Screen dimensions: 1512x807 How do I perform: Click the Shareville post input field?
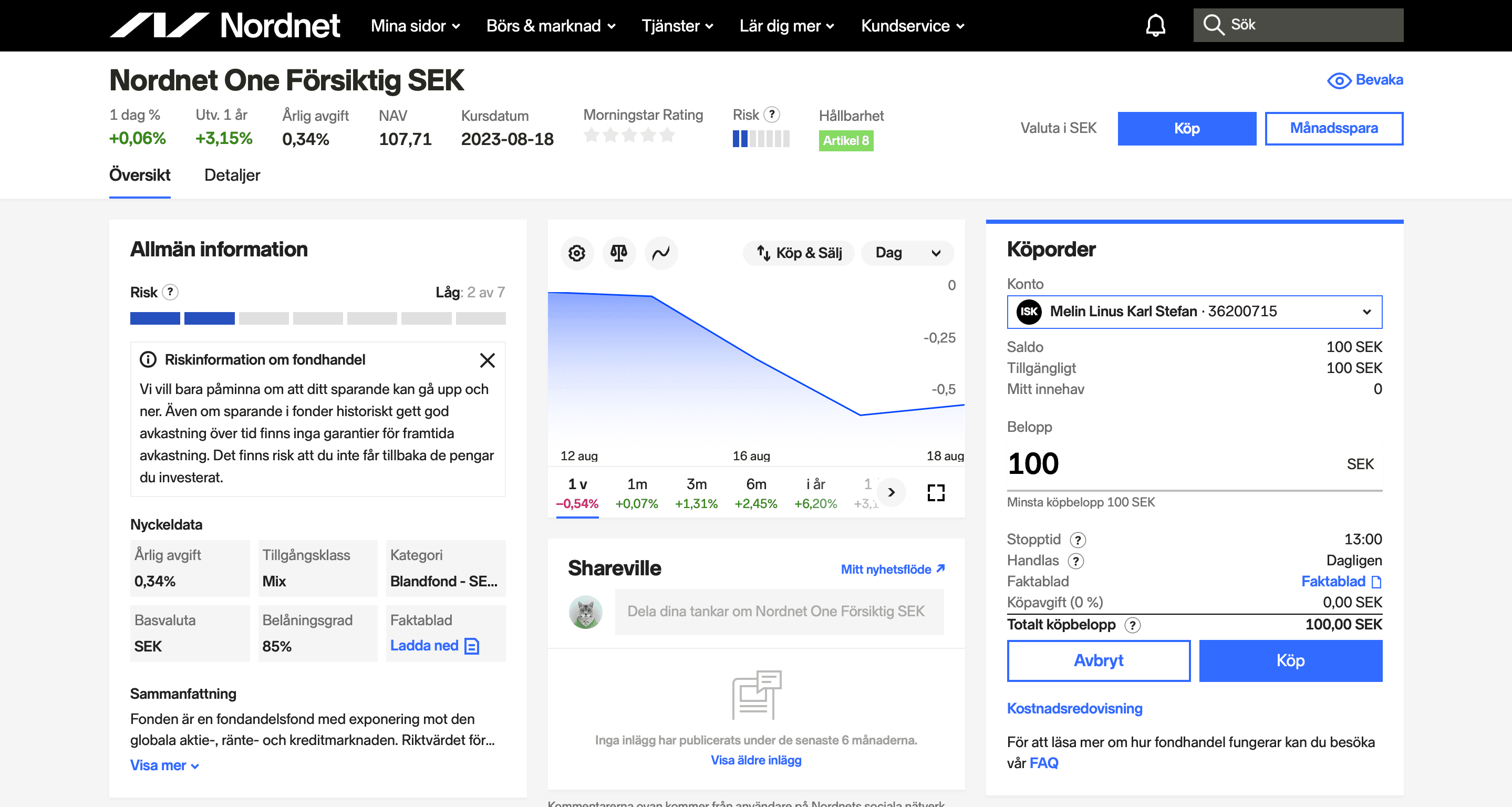(778, 612)
